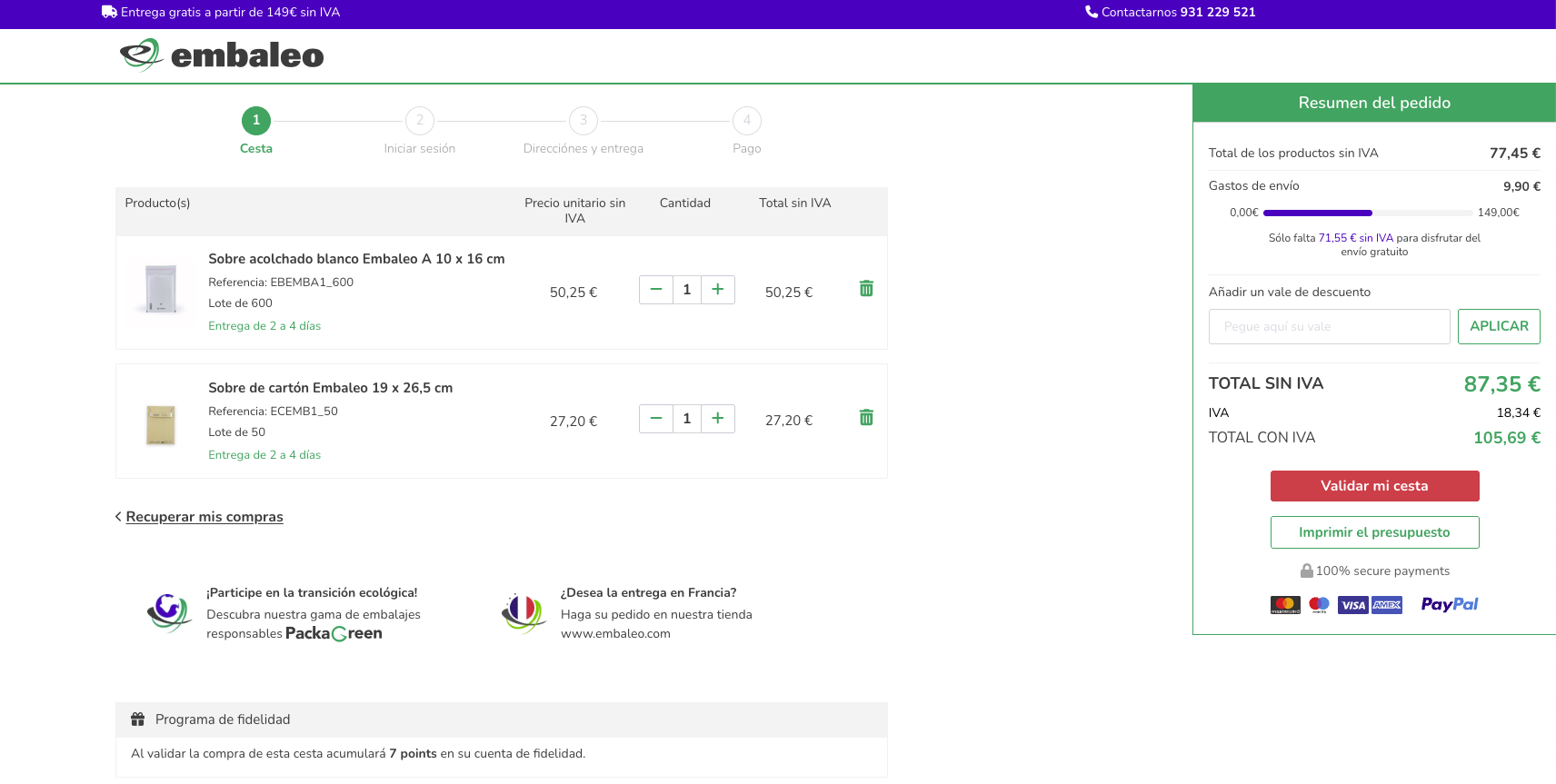The height and width of the screenshot is (784, 1556).
Task: Delete the Sobre acolchado blanco item
Action: point(866,288)
